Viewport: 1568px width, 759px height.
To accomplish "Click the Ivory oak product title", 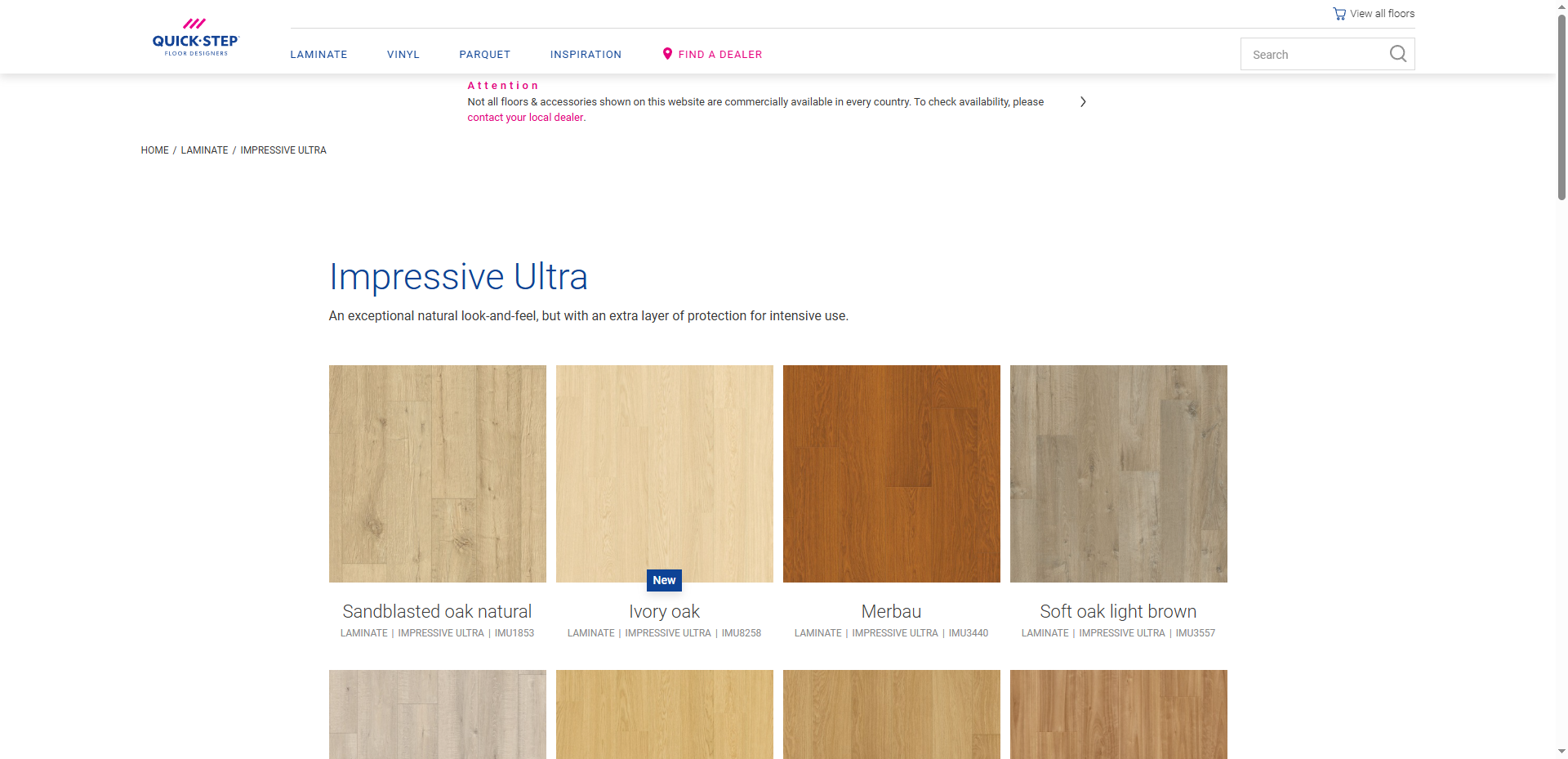I will click(664, 611).
